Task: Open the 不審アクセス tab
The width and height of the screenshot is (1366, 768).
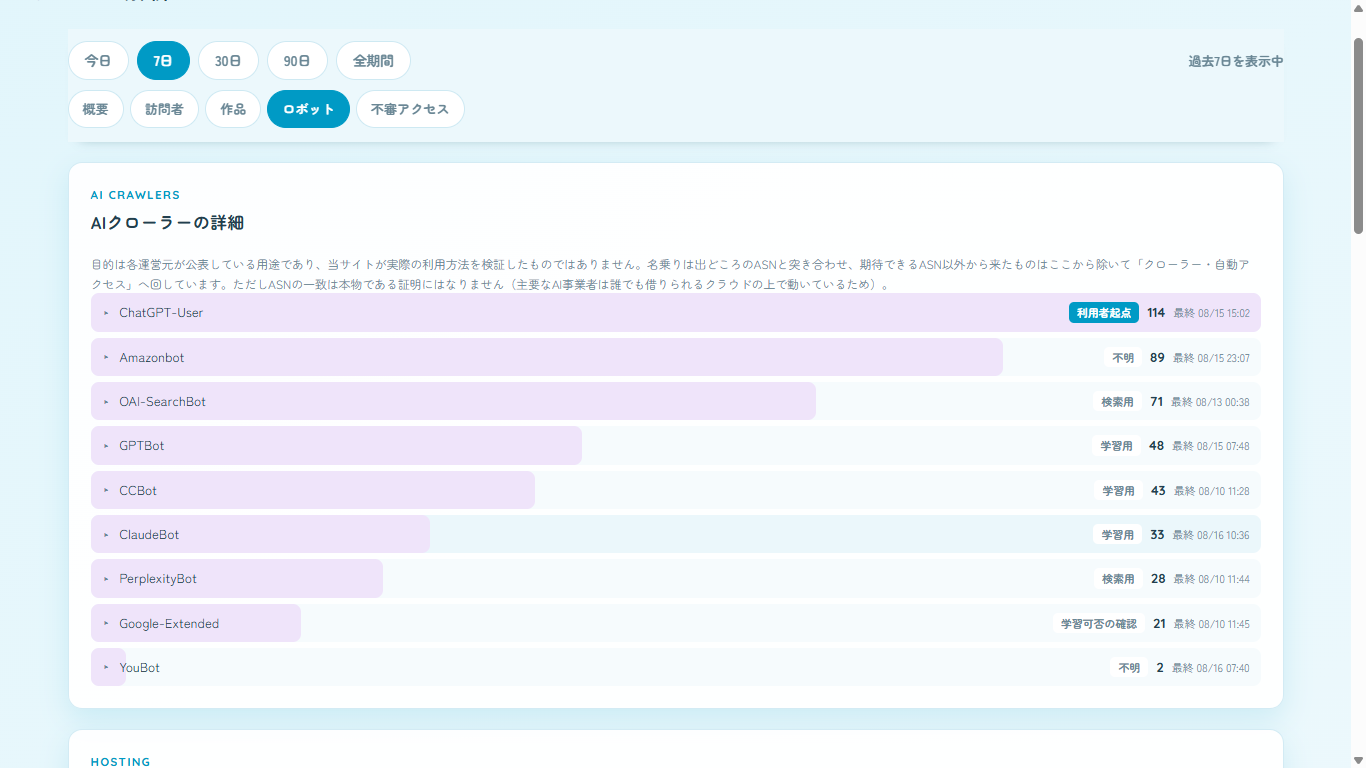Action: (410, 109)
